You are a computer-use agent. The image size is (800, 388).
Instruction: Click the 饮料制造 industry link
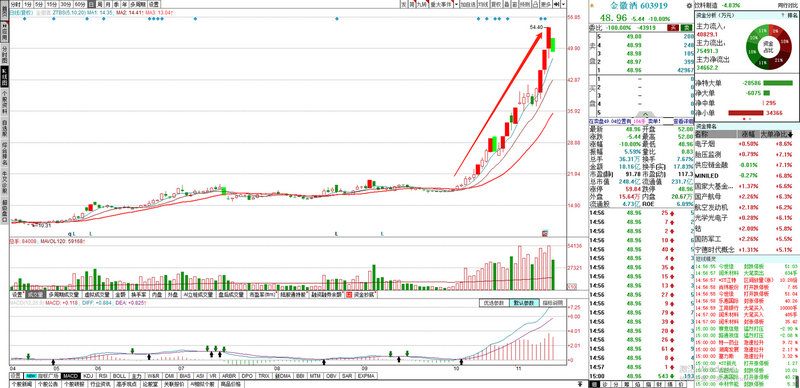click(707, 5)
